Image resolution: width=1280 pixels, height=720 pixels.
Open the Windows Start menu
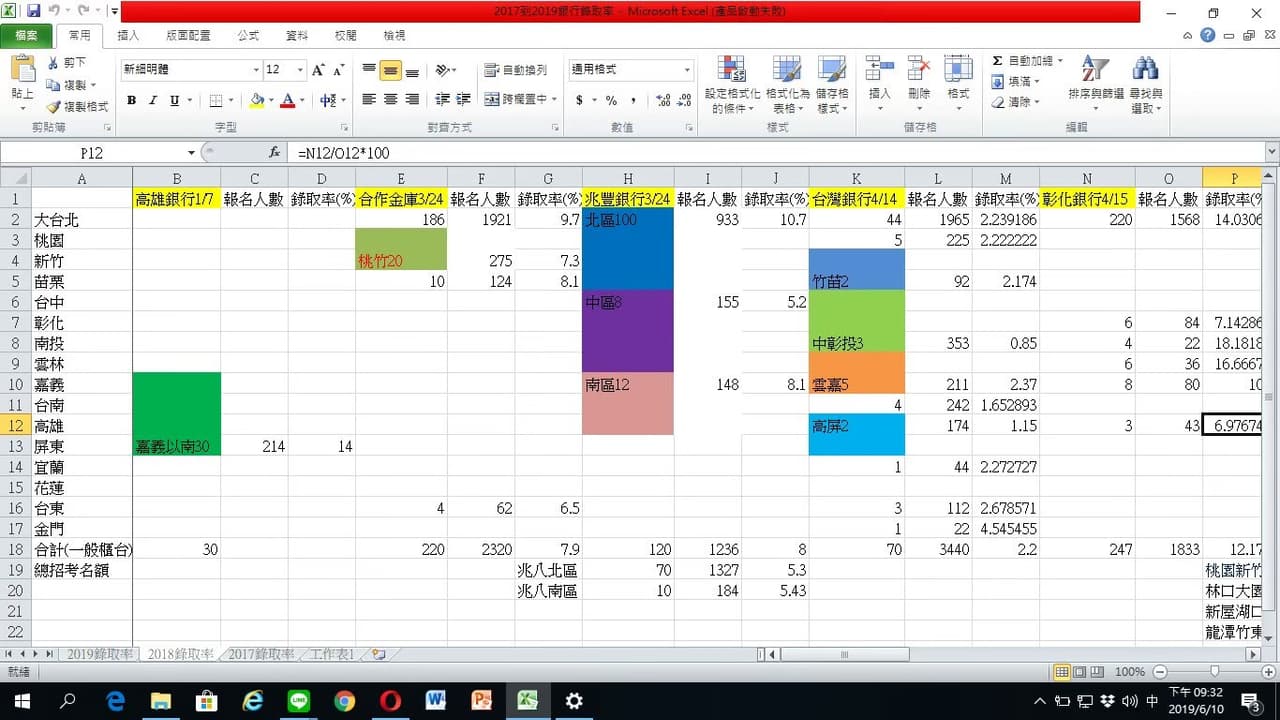[22, 701]
